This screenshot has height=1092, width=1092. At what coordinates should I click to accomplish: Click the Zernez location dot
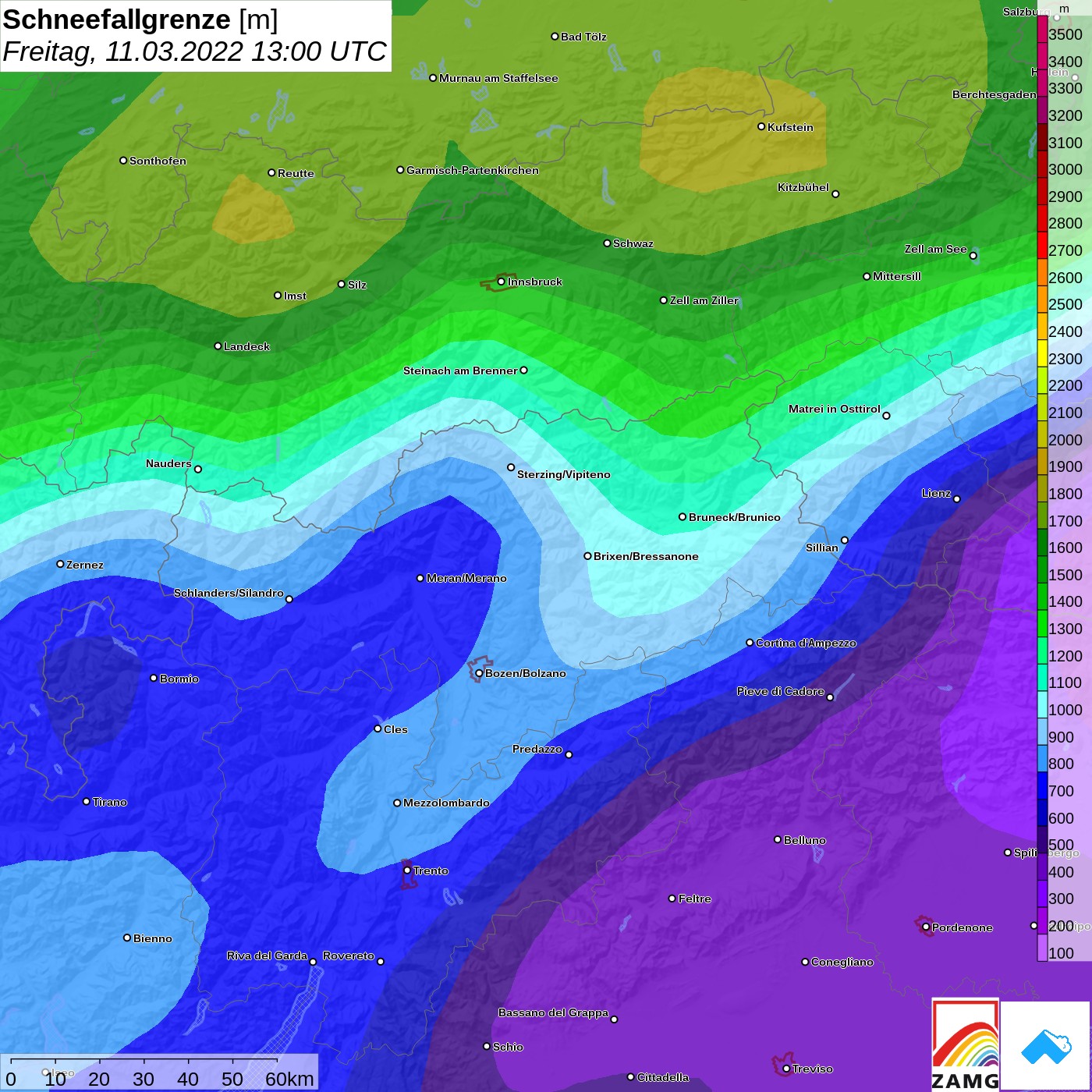click(60, 564)
